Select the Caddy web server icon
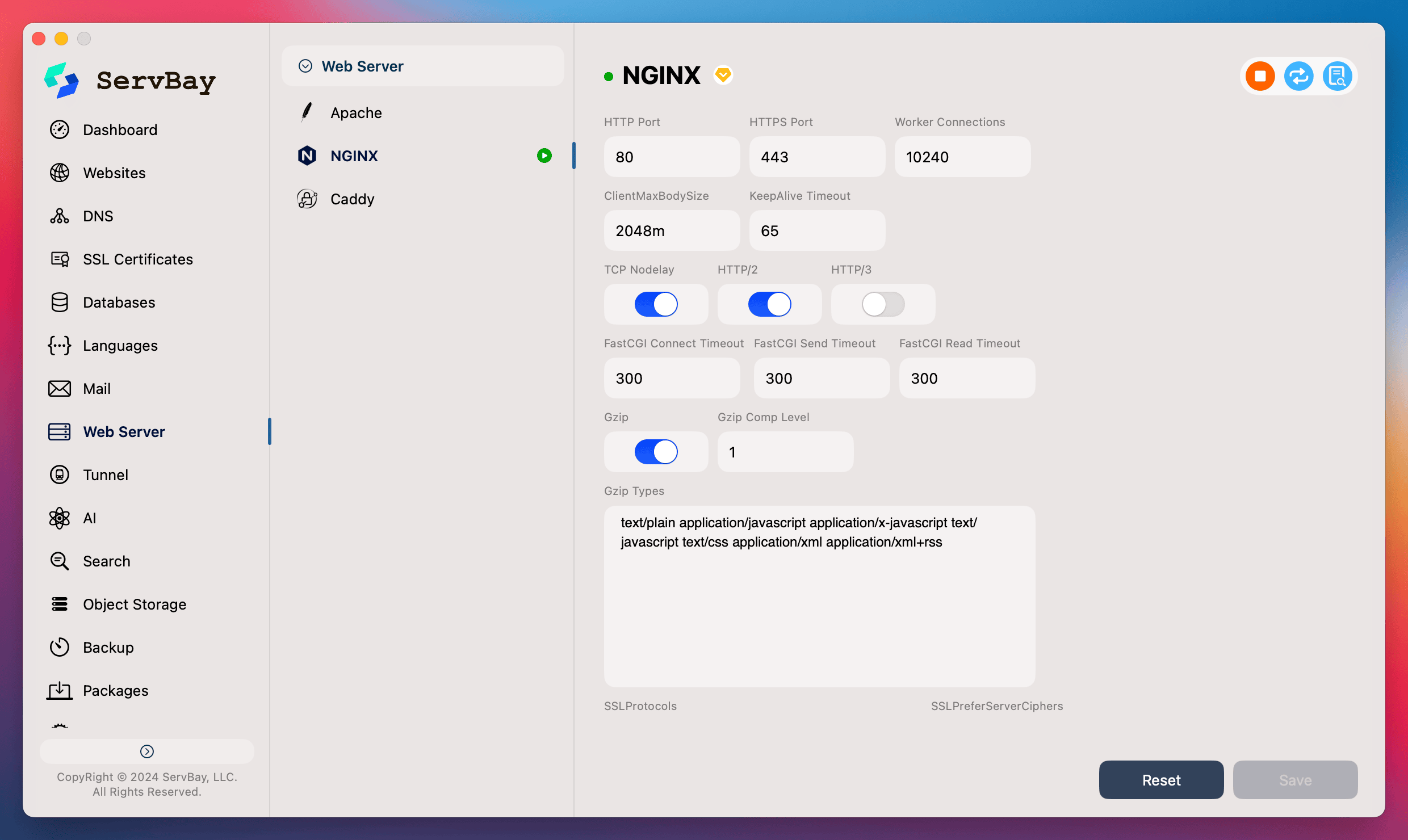This screenshot has width=1408, height=840. click(x=307, y=199)
